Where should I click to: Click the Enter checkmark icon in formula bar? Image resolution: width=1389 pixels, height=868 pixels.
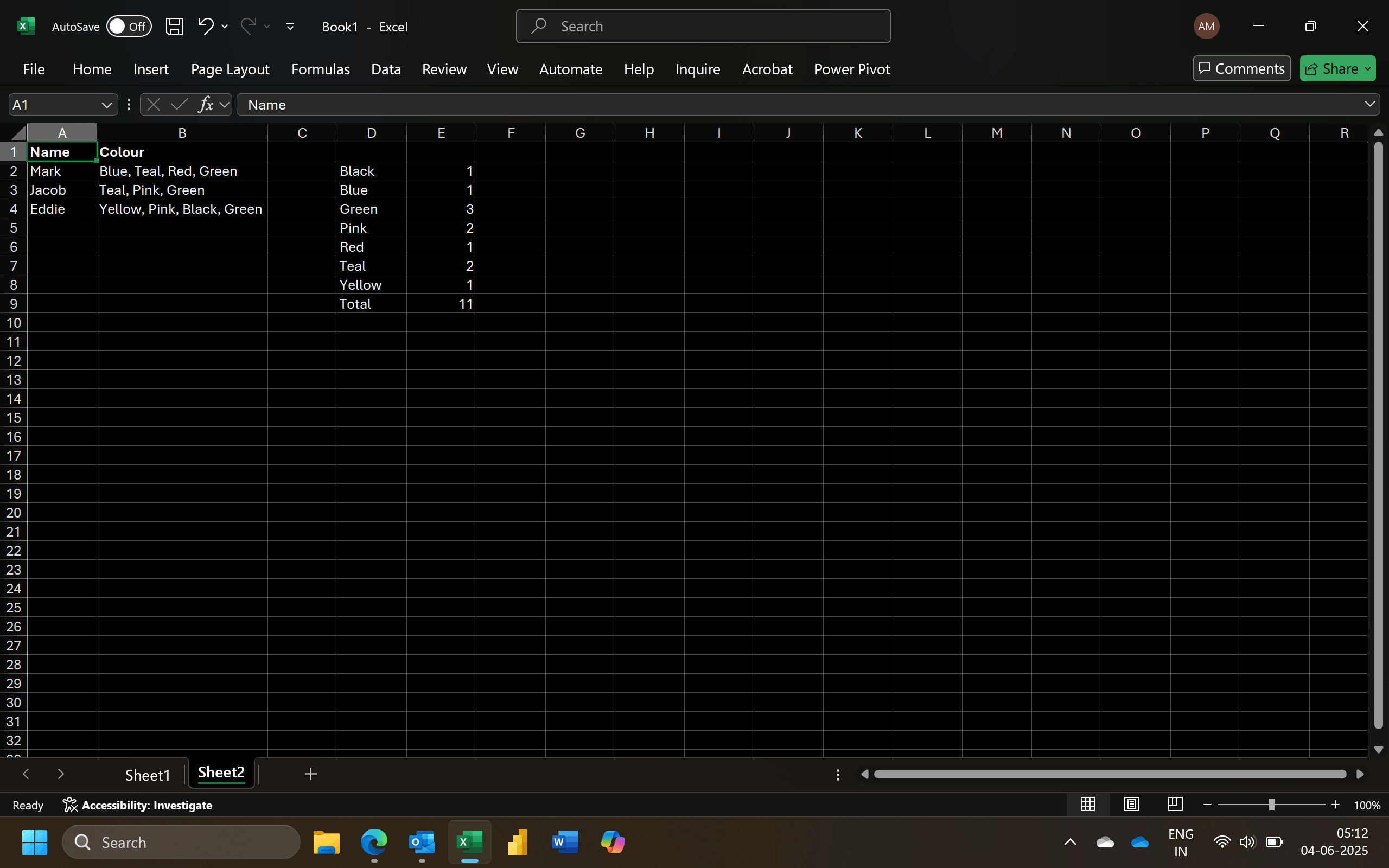[179, 105]
